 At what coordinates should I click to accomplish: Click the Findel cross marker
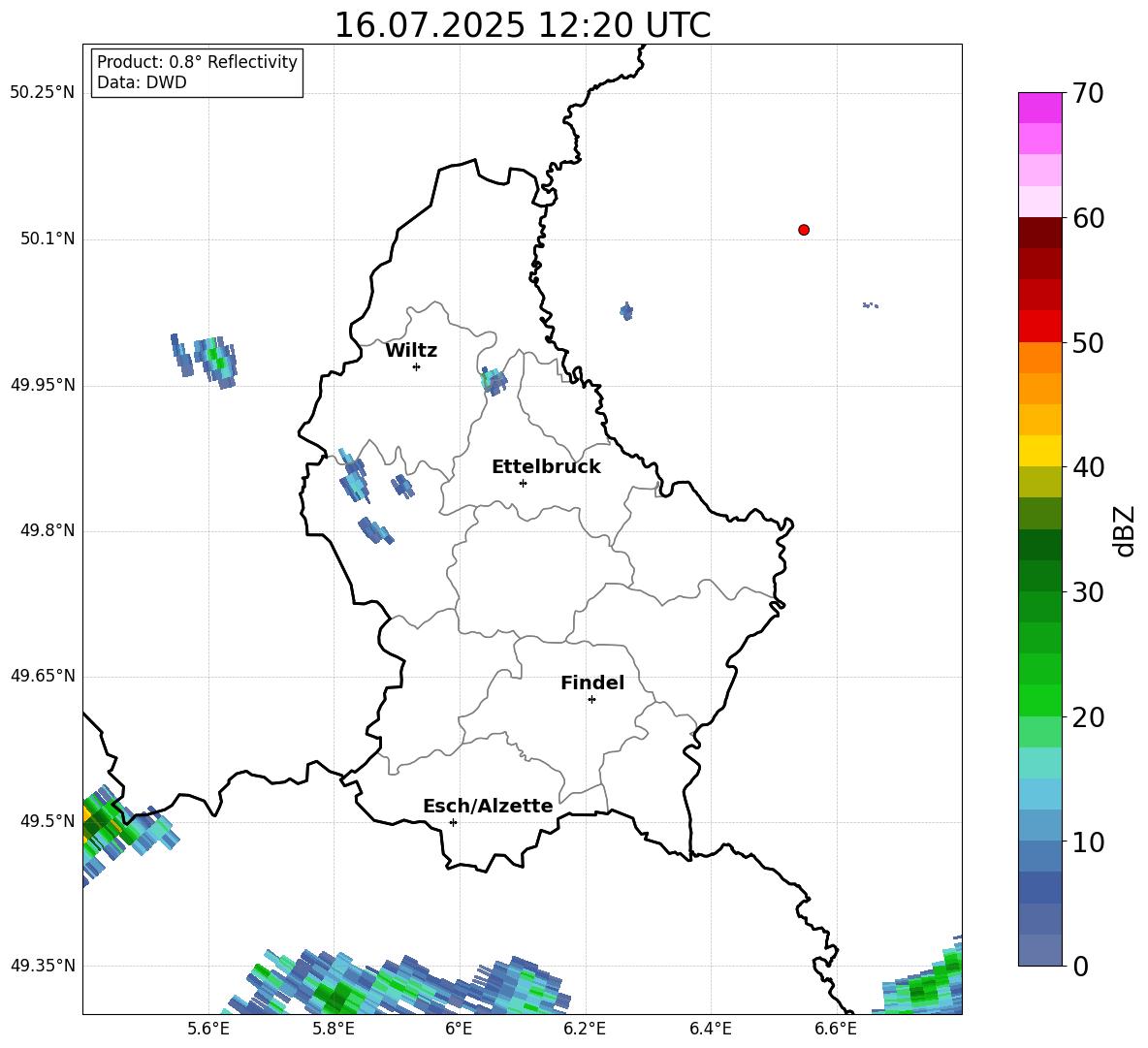coord(591,700)
